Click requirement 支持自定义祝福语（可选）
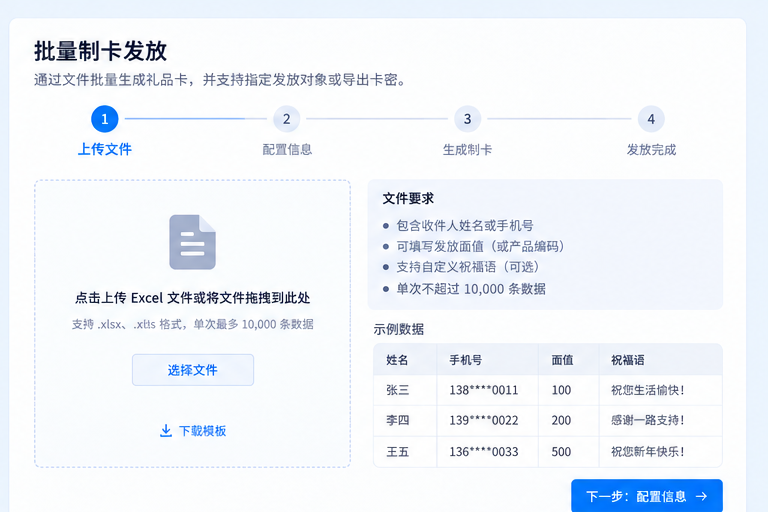Viewport: 768px width, 512px height. click(x=468, y=267)
